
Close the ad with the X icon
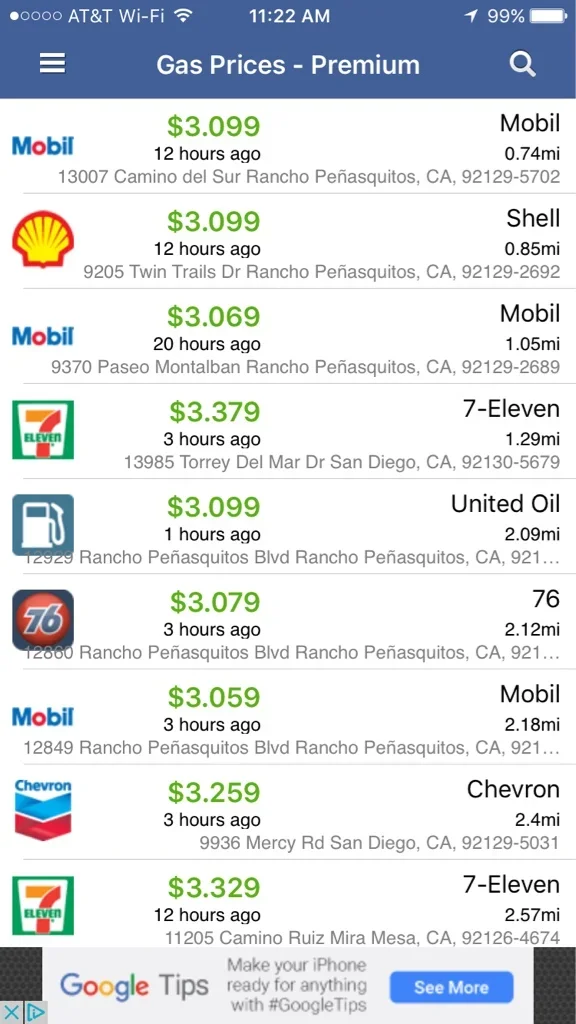click(x=12, y=1012)
